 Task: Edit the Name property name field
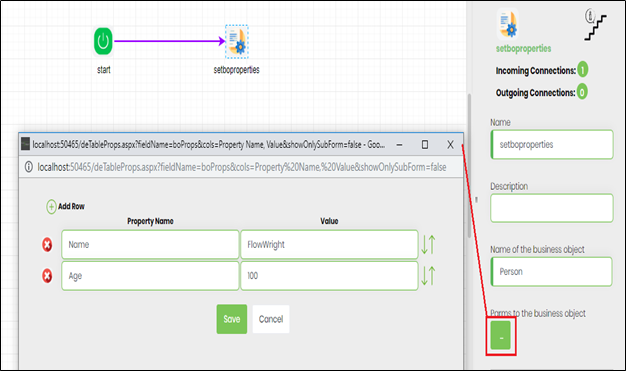[150, 244]
